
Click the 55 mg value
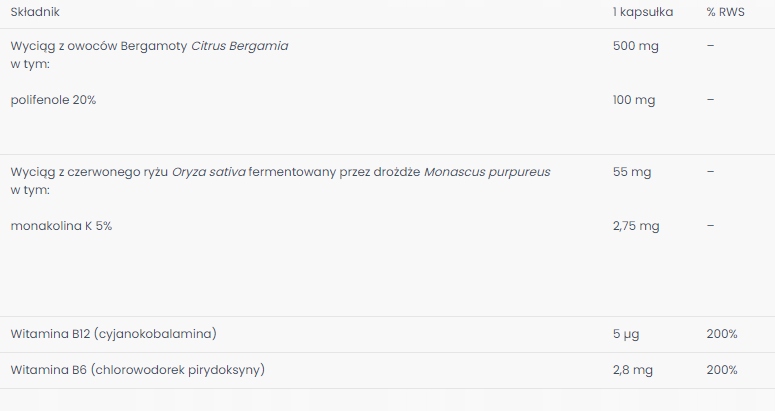coord(632,172)
